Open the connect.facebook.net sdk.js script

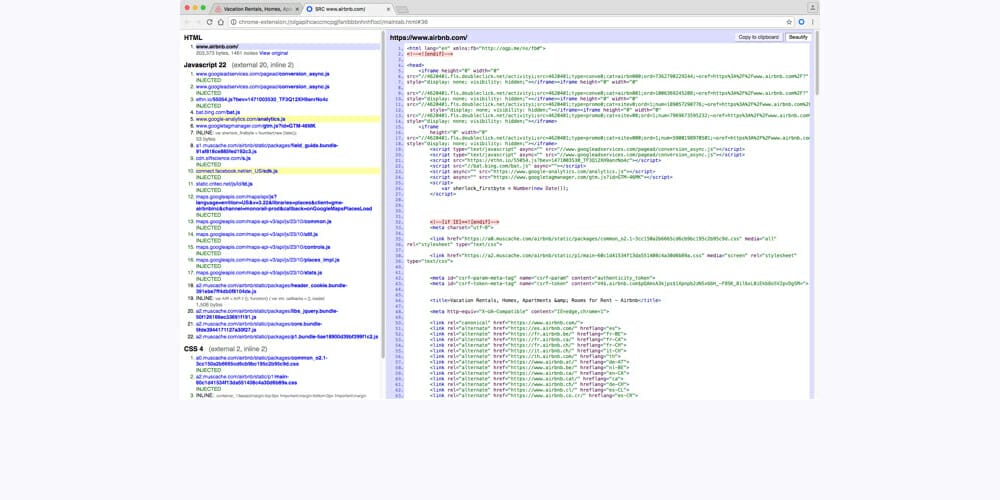[x=237, y=171]
